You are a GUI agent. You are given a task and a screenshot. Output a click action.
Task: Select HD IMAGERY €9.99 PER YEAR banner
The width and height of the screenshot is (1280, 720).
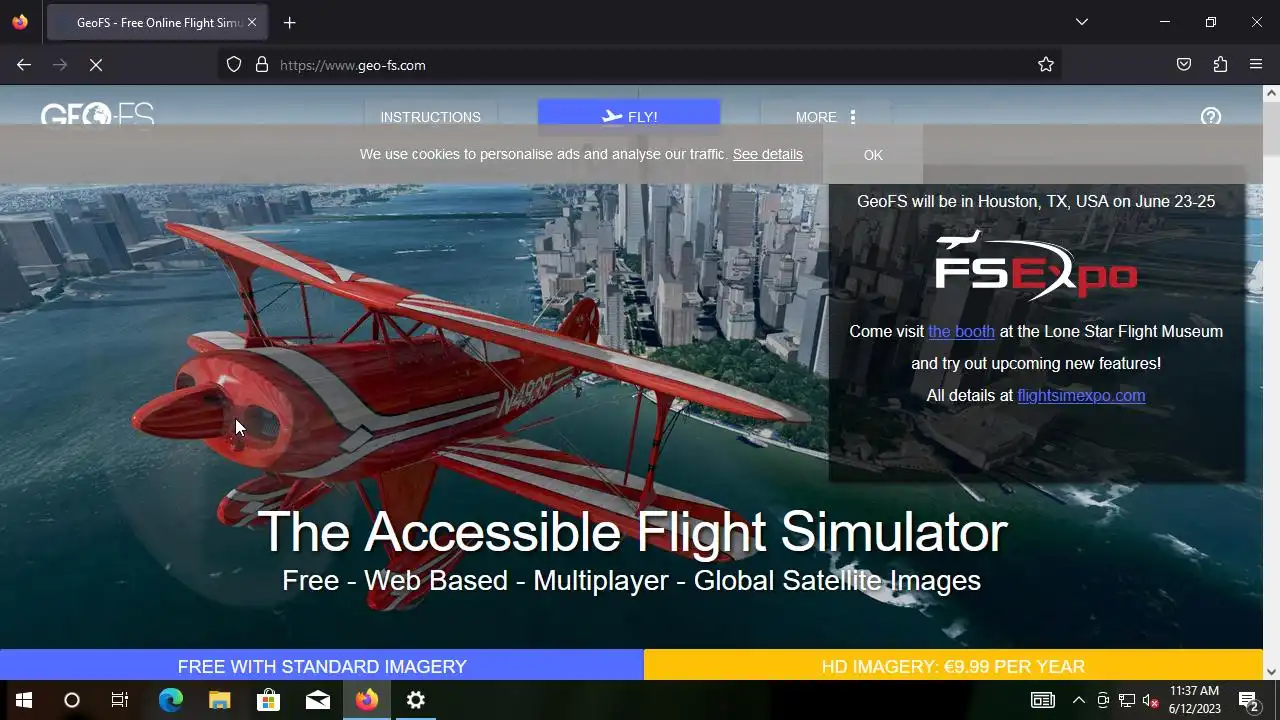coord(953,666)
